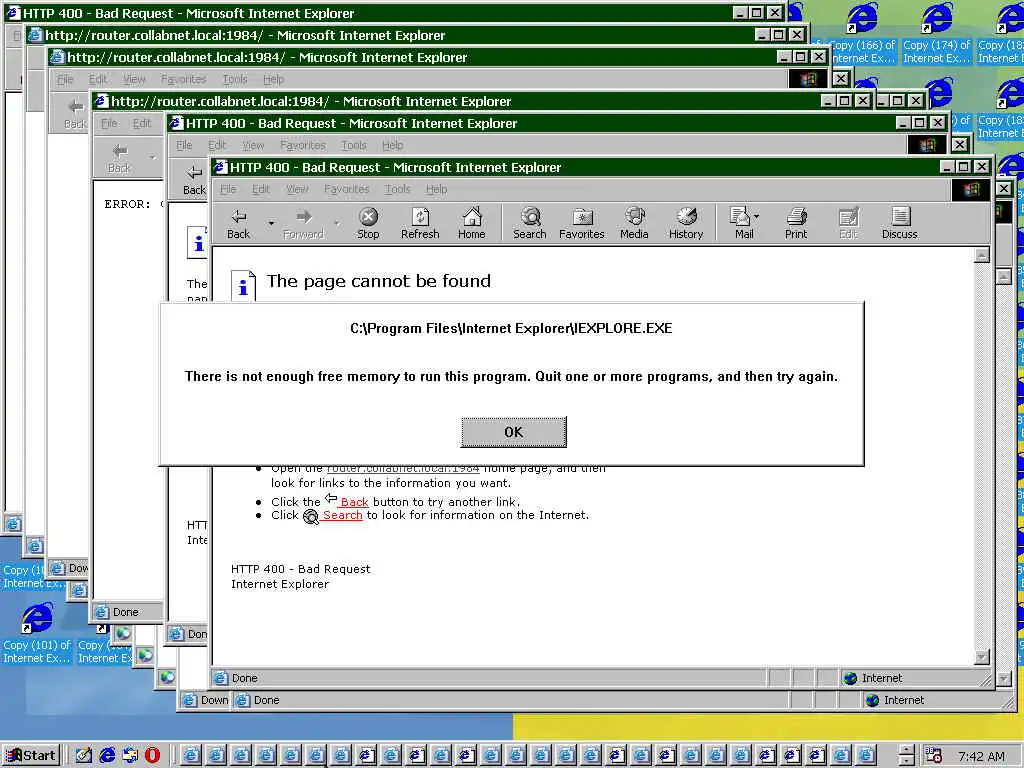The height and width of the screenshot is (768, 1024).
Task: Click Back icon in frontmost IE toolbar
Action: [x=238, y=223]
